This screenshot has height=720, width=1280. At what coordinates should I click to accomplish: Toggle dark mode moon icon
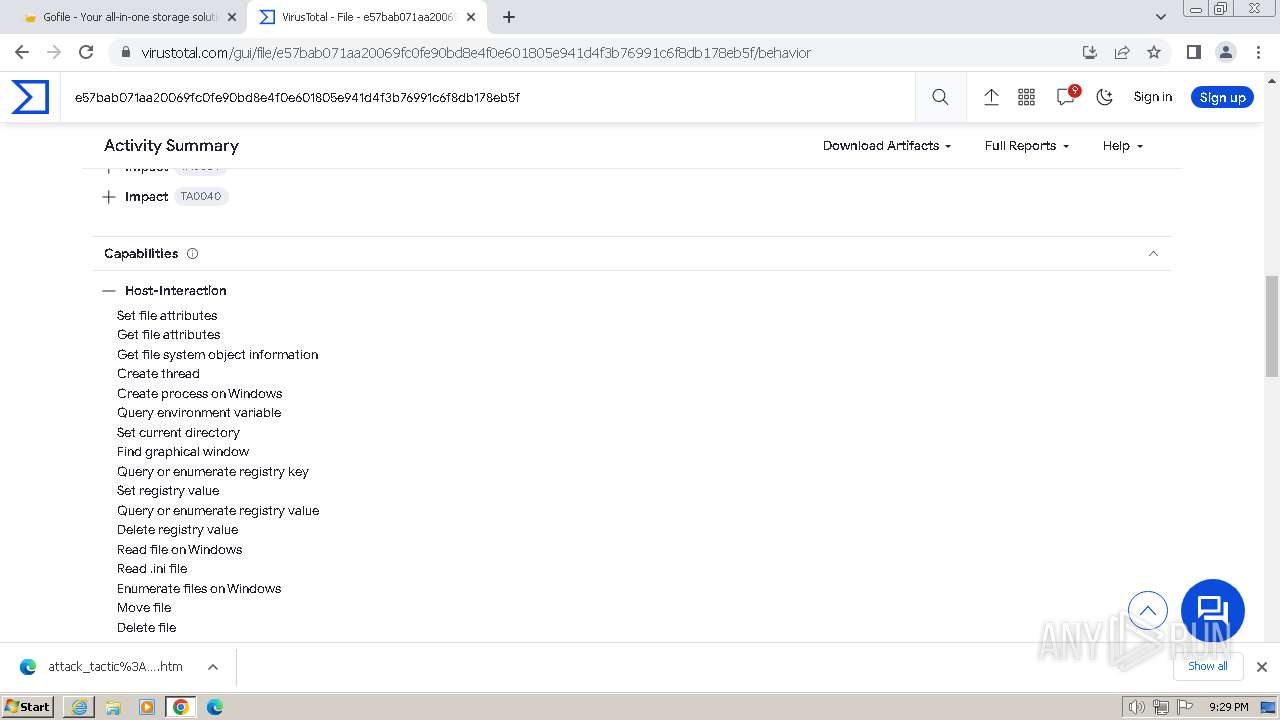point(1104,97)
